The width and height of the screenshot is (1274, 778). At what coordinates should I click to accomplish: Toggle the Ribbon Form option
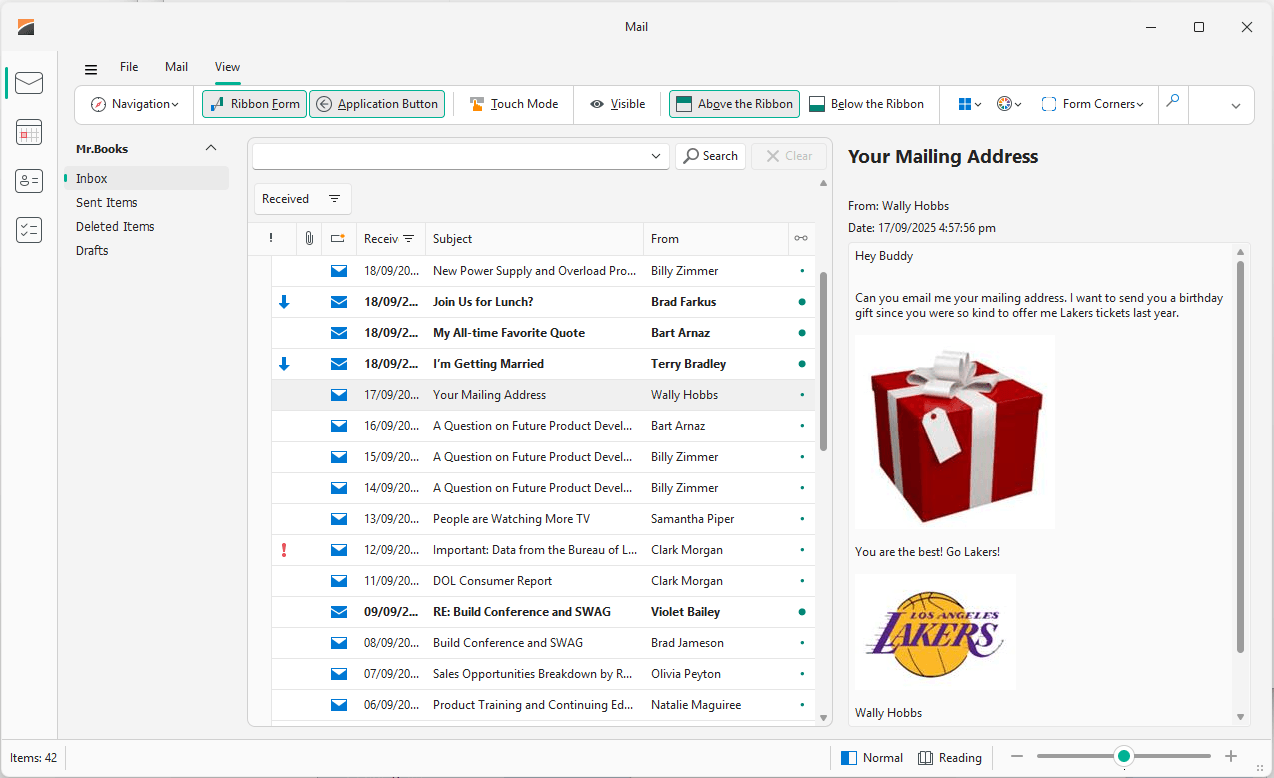coord(254,104)
